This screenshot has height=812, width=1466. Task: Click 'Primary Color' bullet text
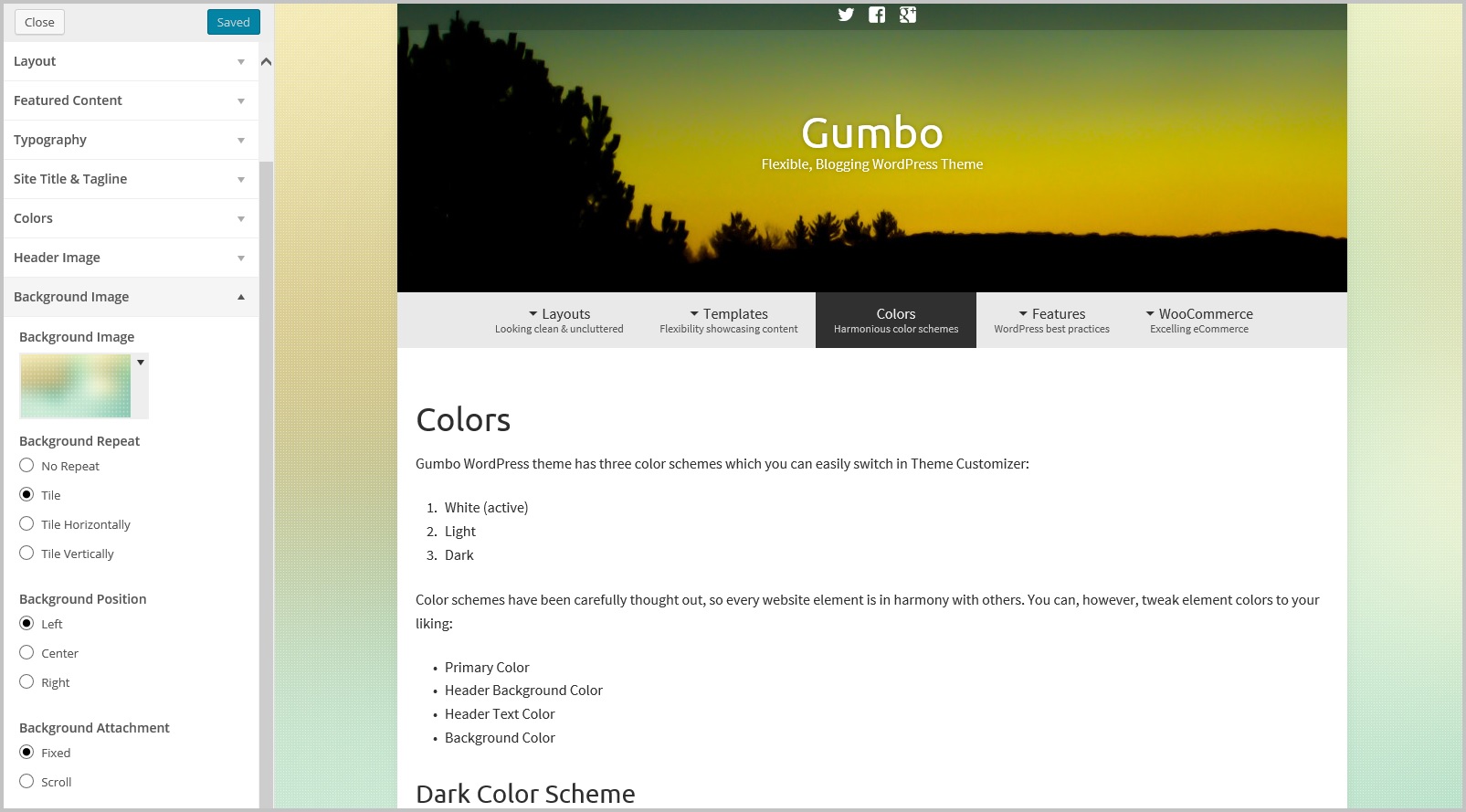tap(487, 668)
